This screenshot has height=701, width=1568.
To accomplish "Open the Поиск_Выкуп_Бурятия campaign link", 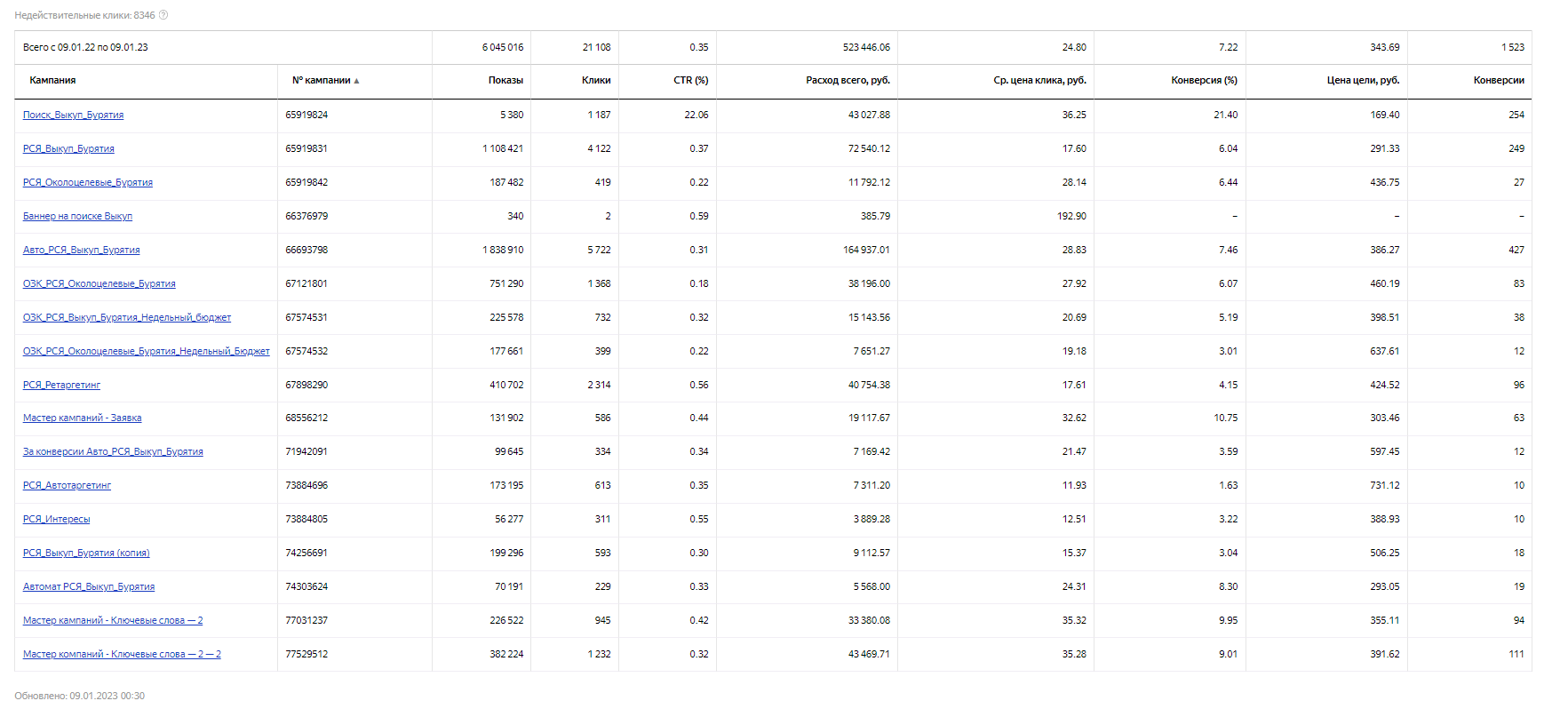I will click(73, 115).
